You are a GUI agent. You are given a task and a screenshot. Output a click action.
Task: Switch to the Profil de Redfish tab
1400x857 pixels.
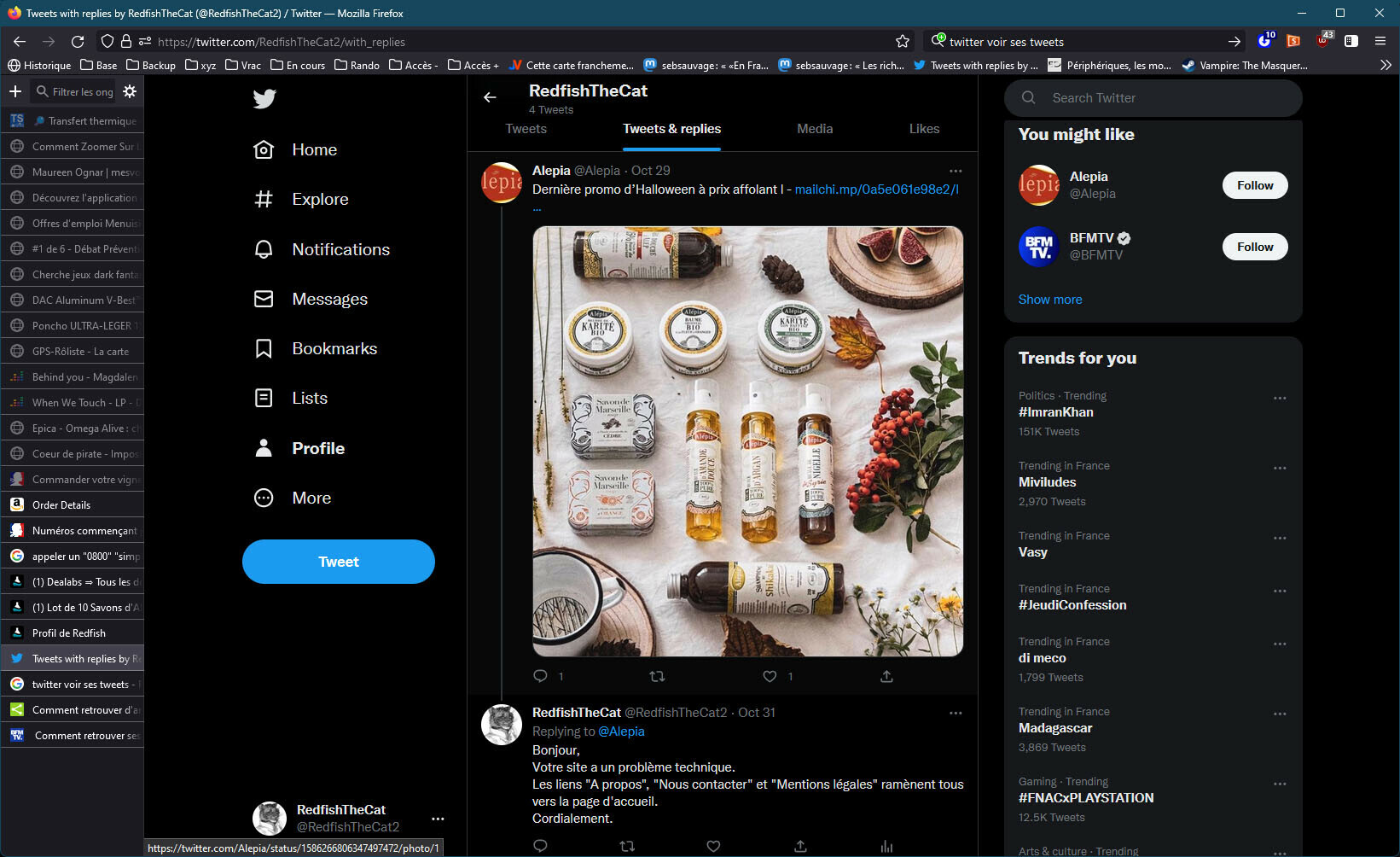click(73, 633)
